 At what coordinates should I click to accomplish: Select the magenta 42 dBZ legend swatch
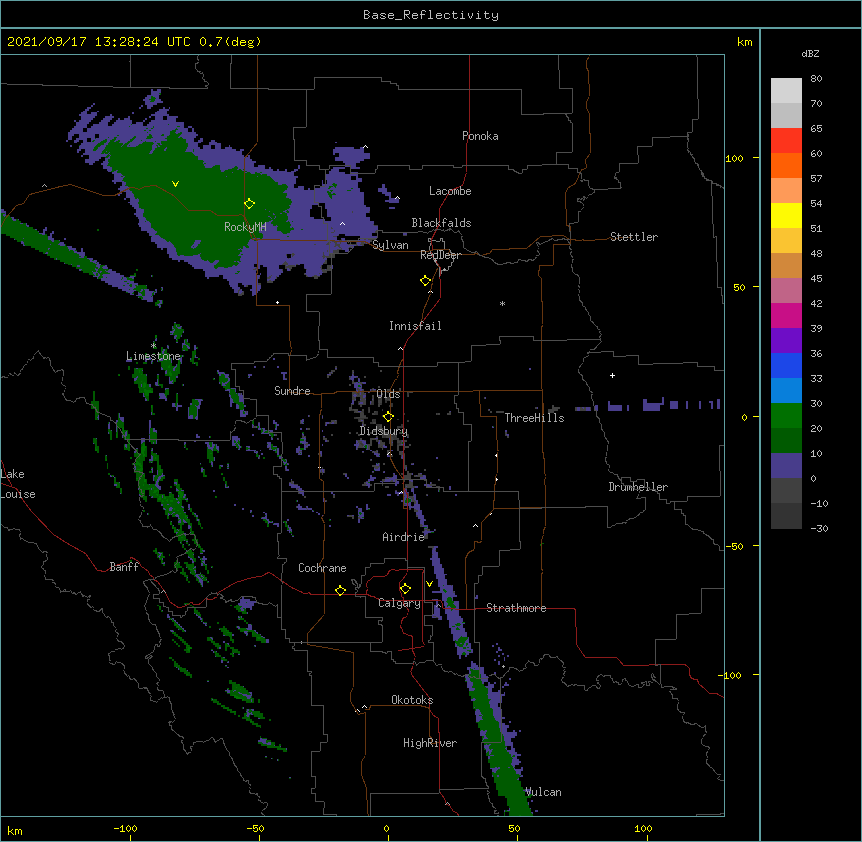786,315
